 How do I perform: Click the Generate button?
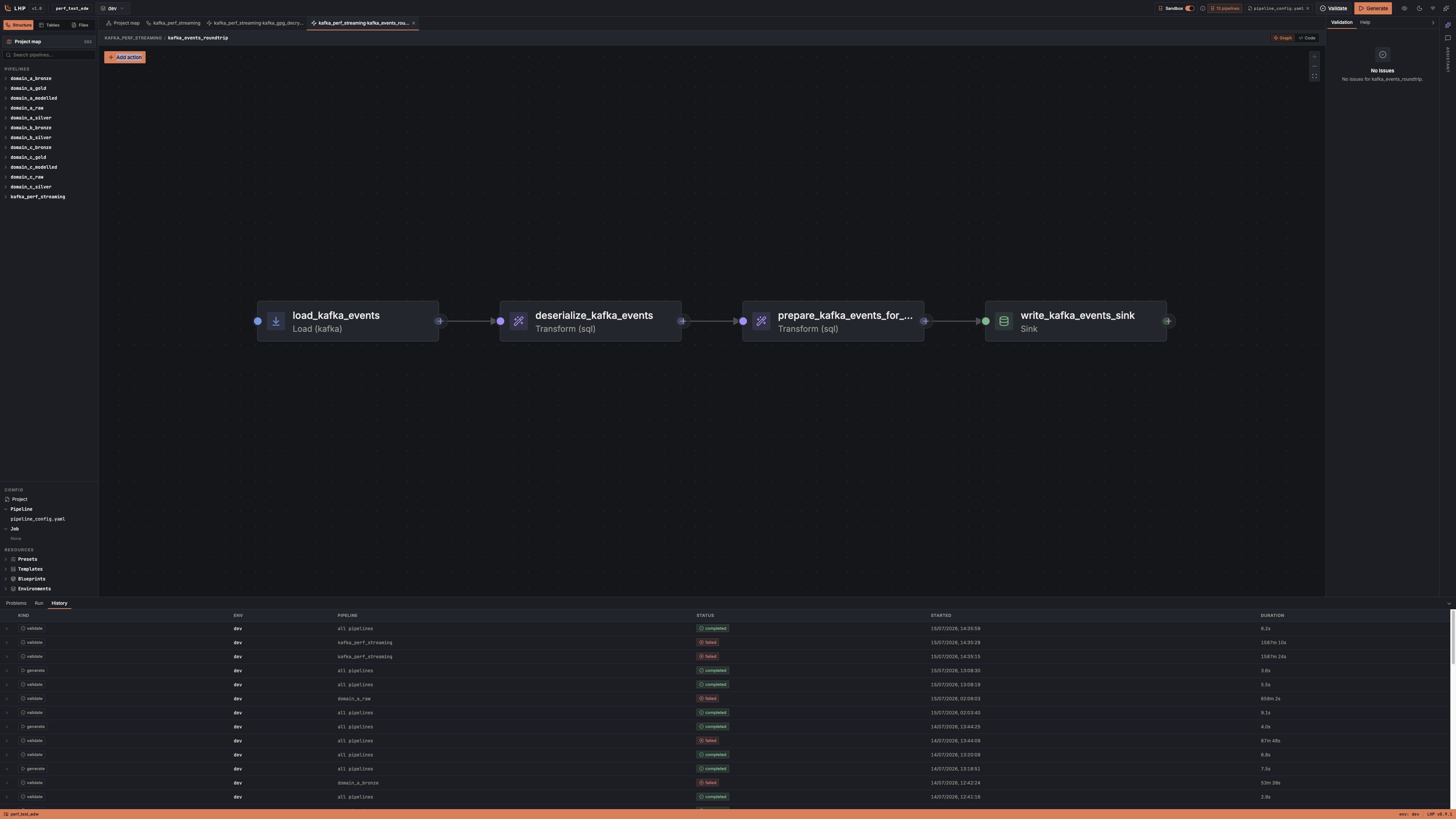pos(1373,8)
